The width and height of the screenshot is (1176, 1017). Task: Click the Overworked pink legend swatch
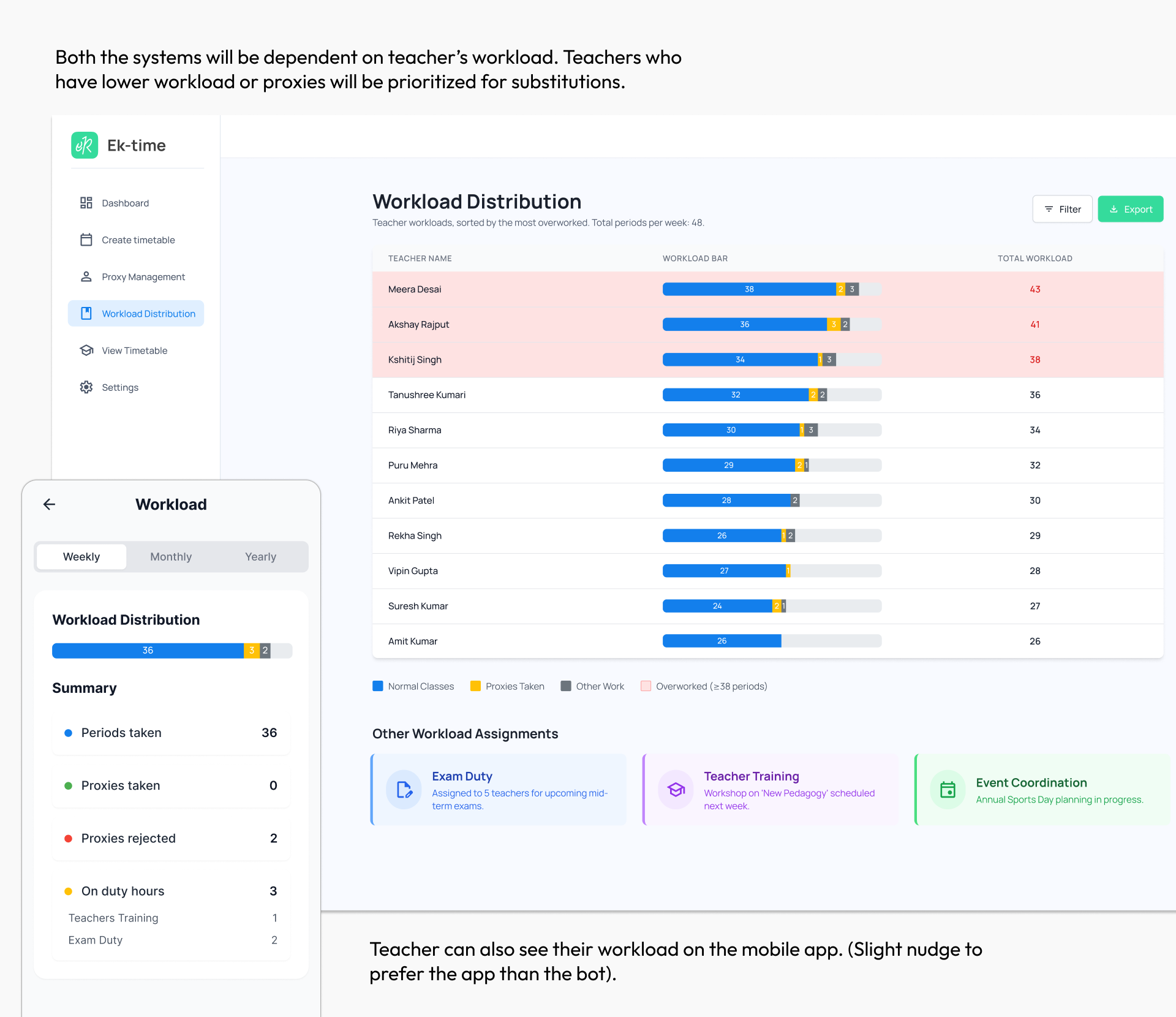pyautogui.click(x=646, y=686)
